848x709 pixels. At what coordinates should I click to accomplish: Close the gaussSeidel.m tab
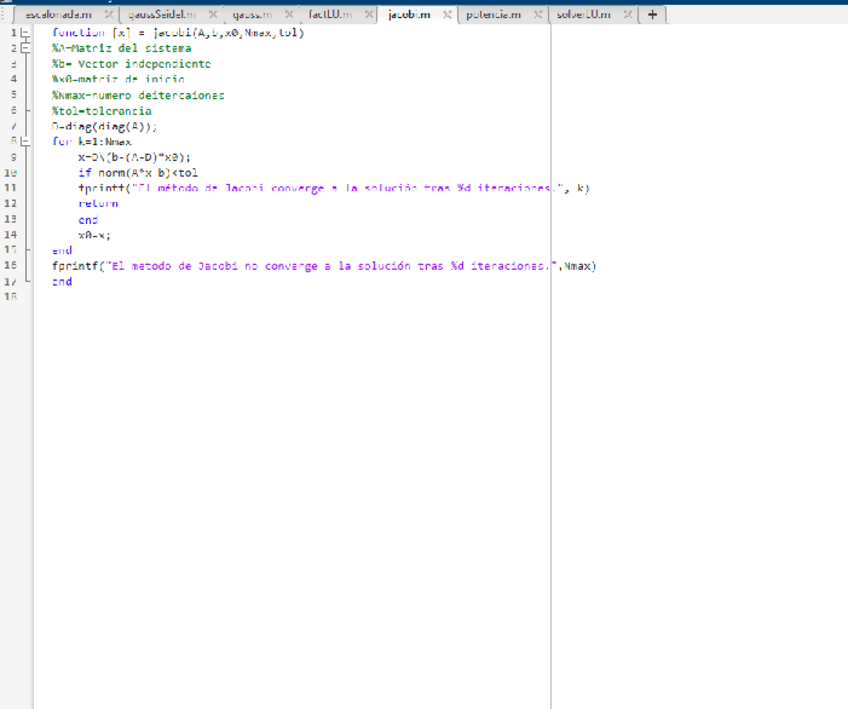pos(212,15)
